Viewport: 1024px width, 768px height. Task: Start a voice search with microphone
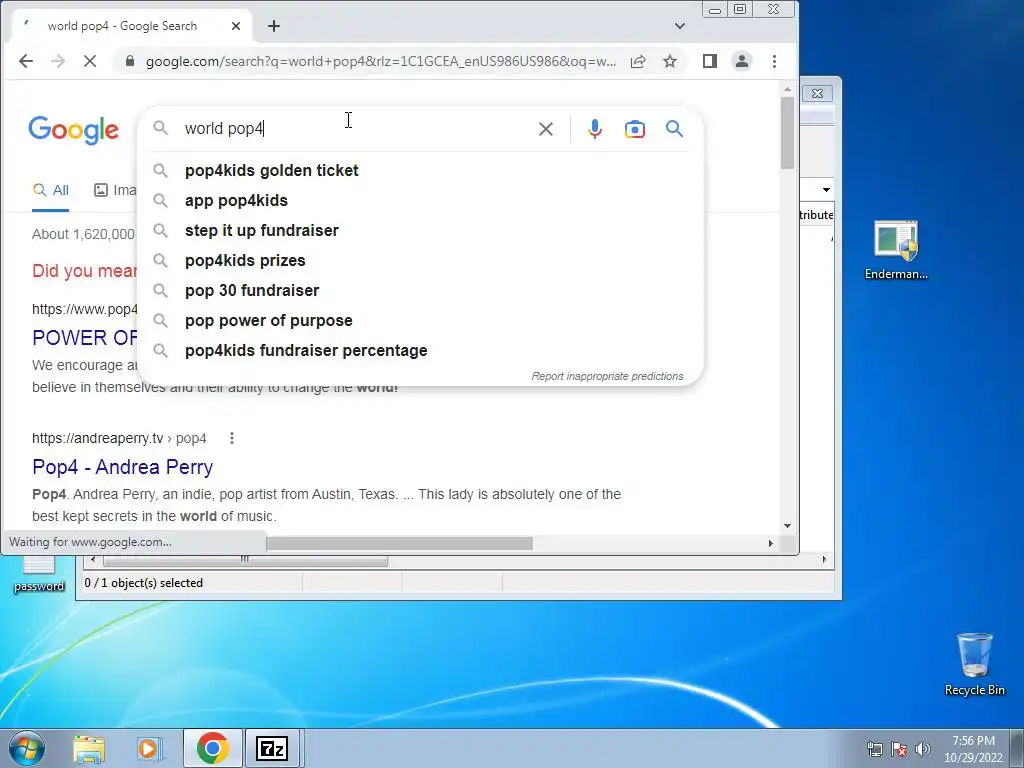tap(594, 129)
